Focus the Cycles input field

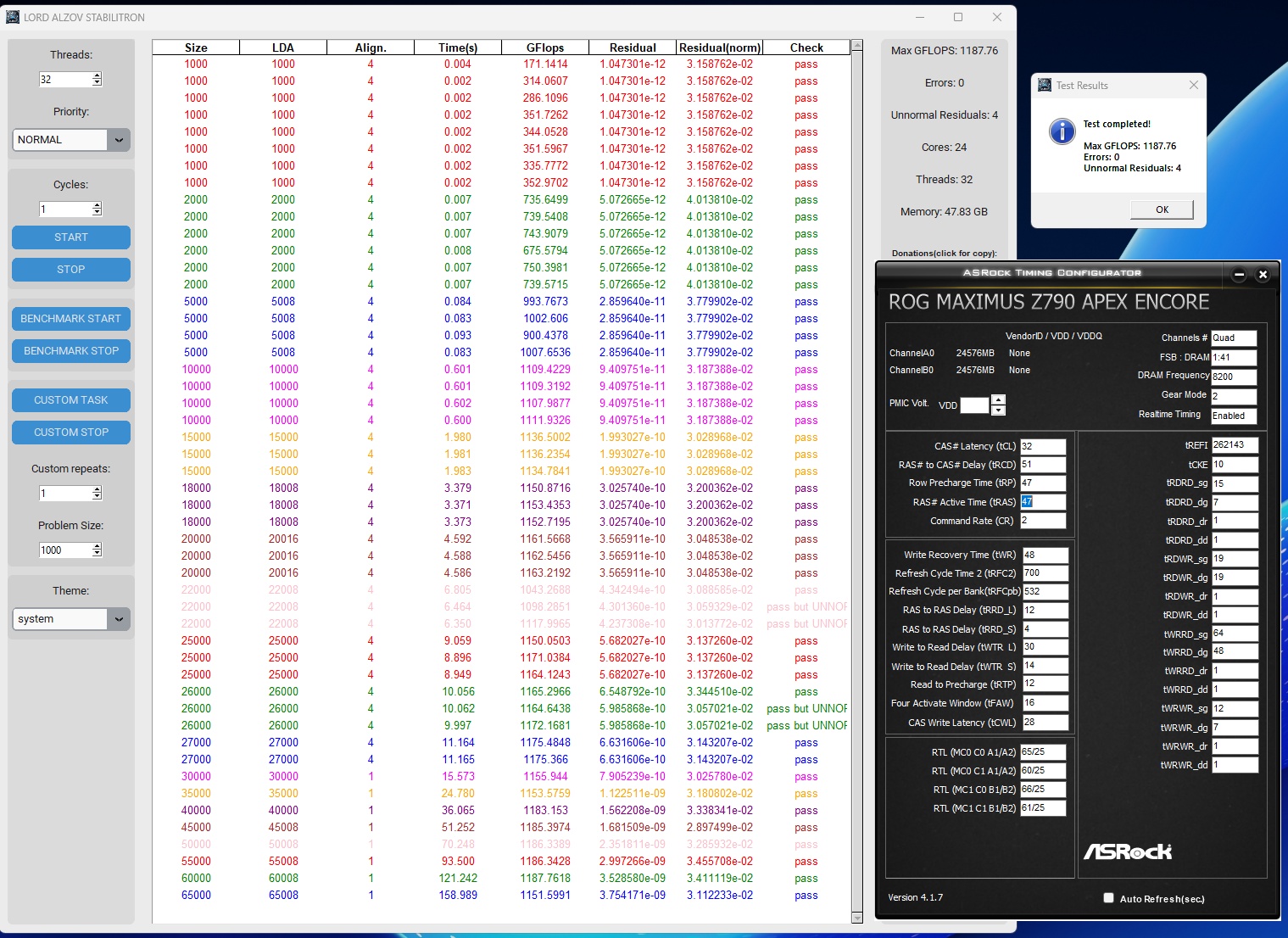tap(64, 209)
